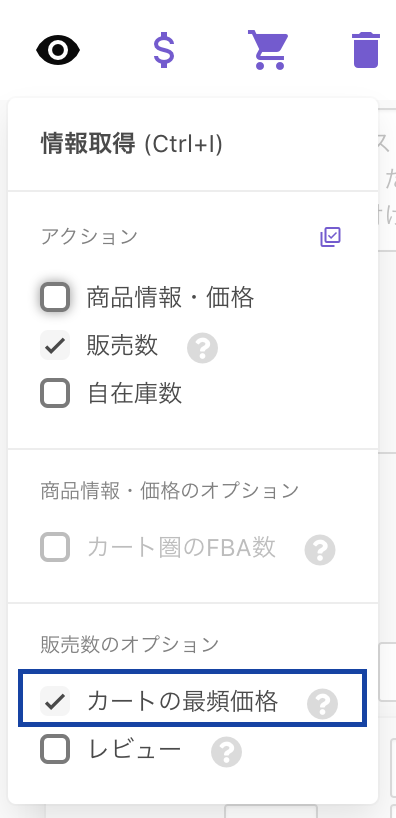This screenshot has width=396, height=818.
Task: Click the shopping cart icon
Action: tap(268, 50)
